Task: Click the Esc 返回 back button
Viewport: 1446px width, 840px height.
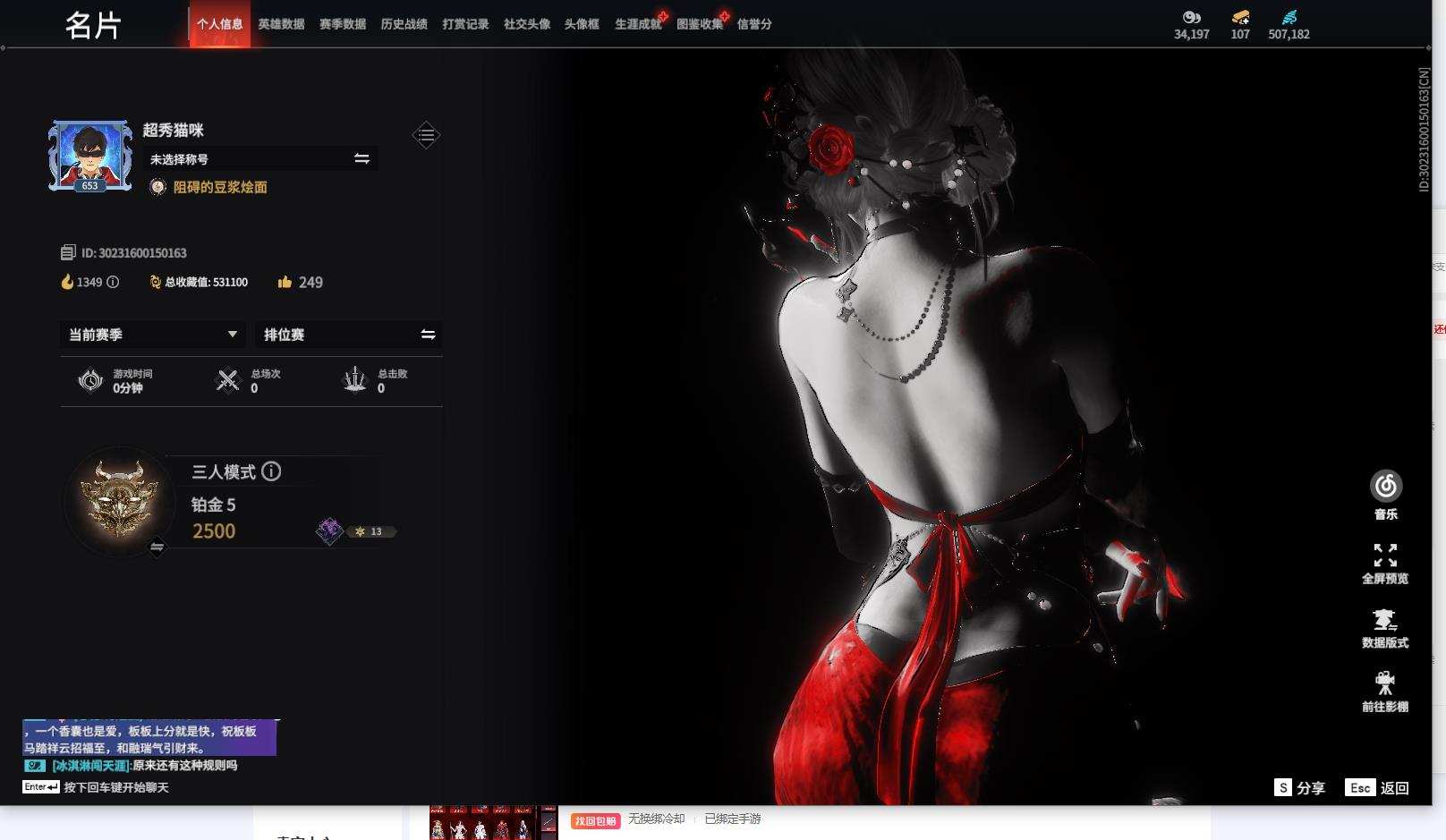Action: (x=1377, y=787)
